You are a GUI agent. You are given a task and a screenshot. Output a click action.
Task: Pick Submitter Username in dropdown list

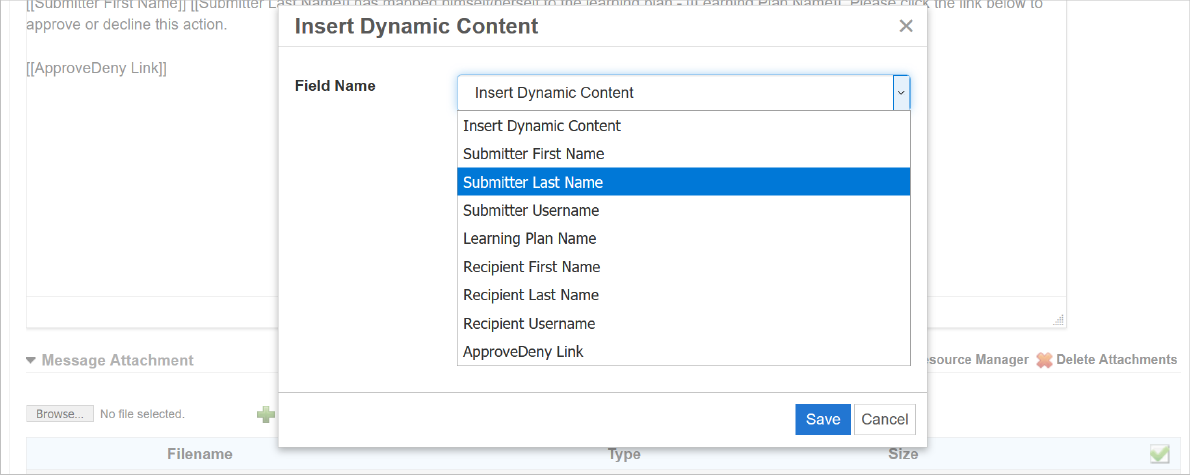tap(531, 210)
